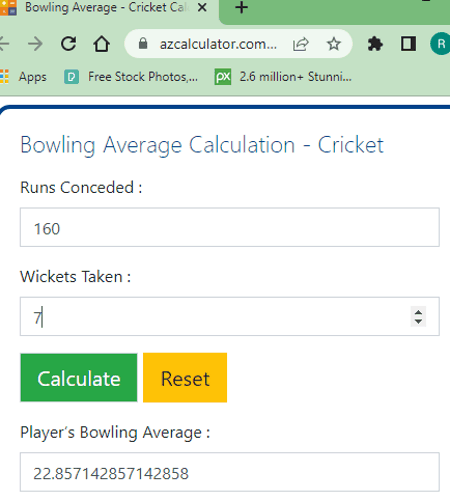Open the 2.6 million+ Stunning bookmark
Viewport: 450px width, 501px height.
[283, 77]
